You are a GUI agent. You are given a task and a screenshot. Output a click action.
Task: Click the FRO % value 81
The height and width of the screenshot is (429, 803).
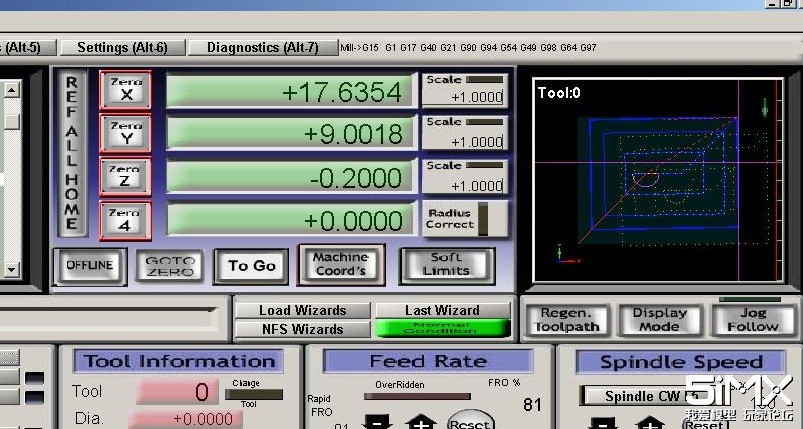click(x=532, y=405)
